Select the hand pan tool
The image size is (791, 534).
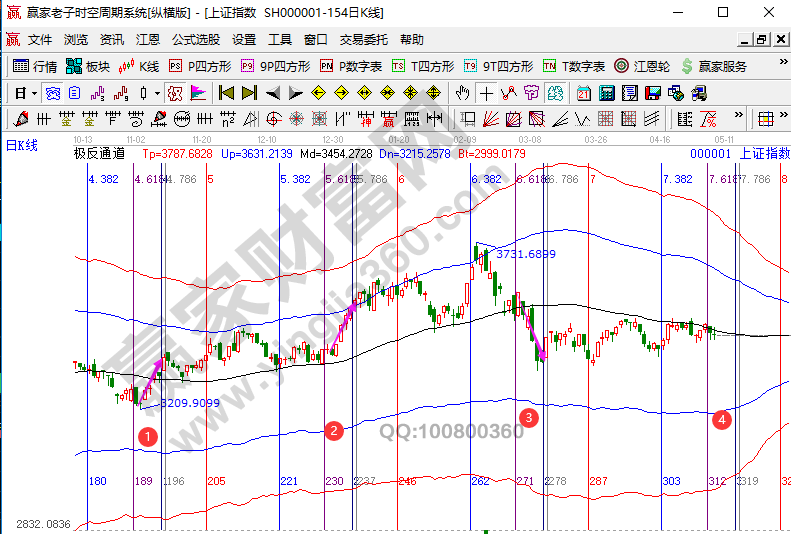pyautogui.click(x=462, y=93)
